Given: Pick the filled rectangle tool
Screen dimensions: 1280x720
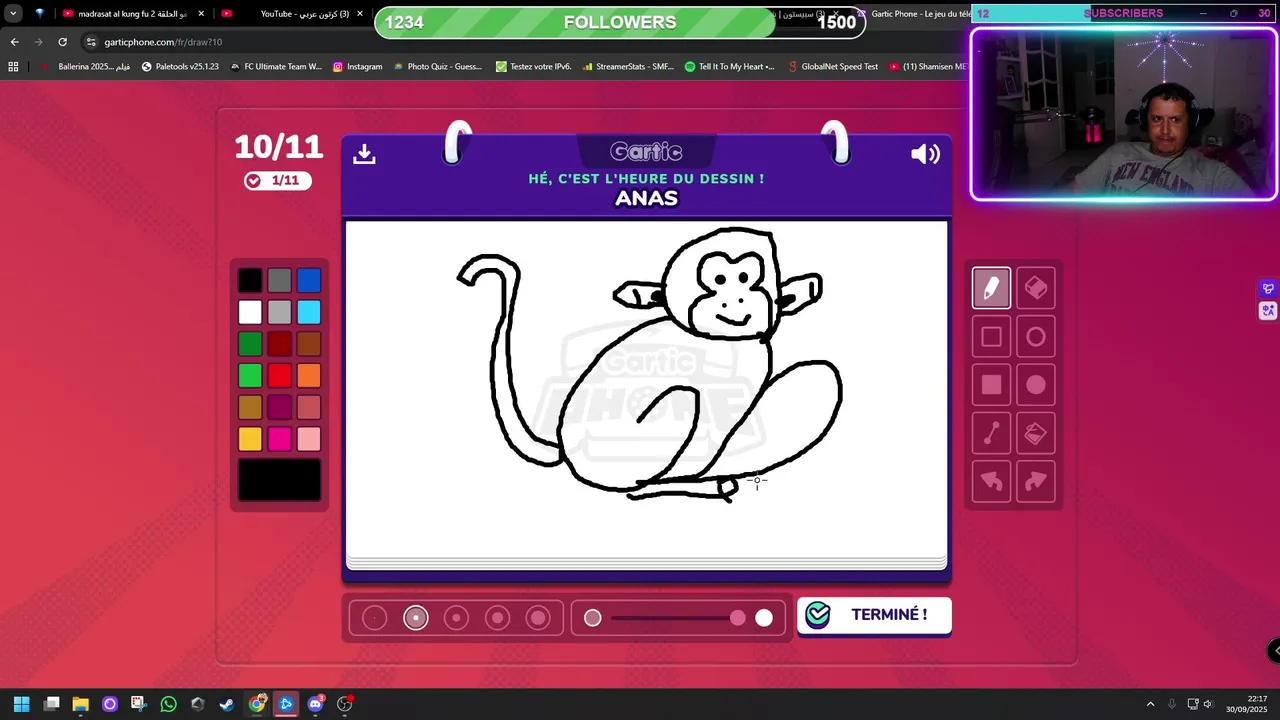Looking at the screenshot, I should 991,385.
